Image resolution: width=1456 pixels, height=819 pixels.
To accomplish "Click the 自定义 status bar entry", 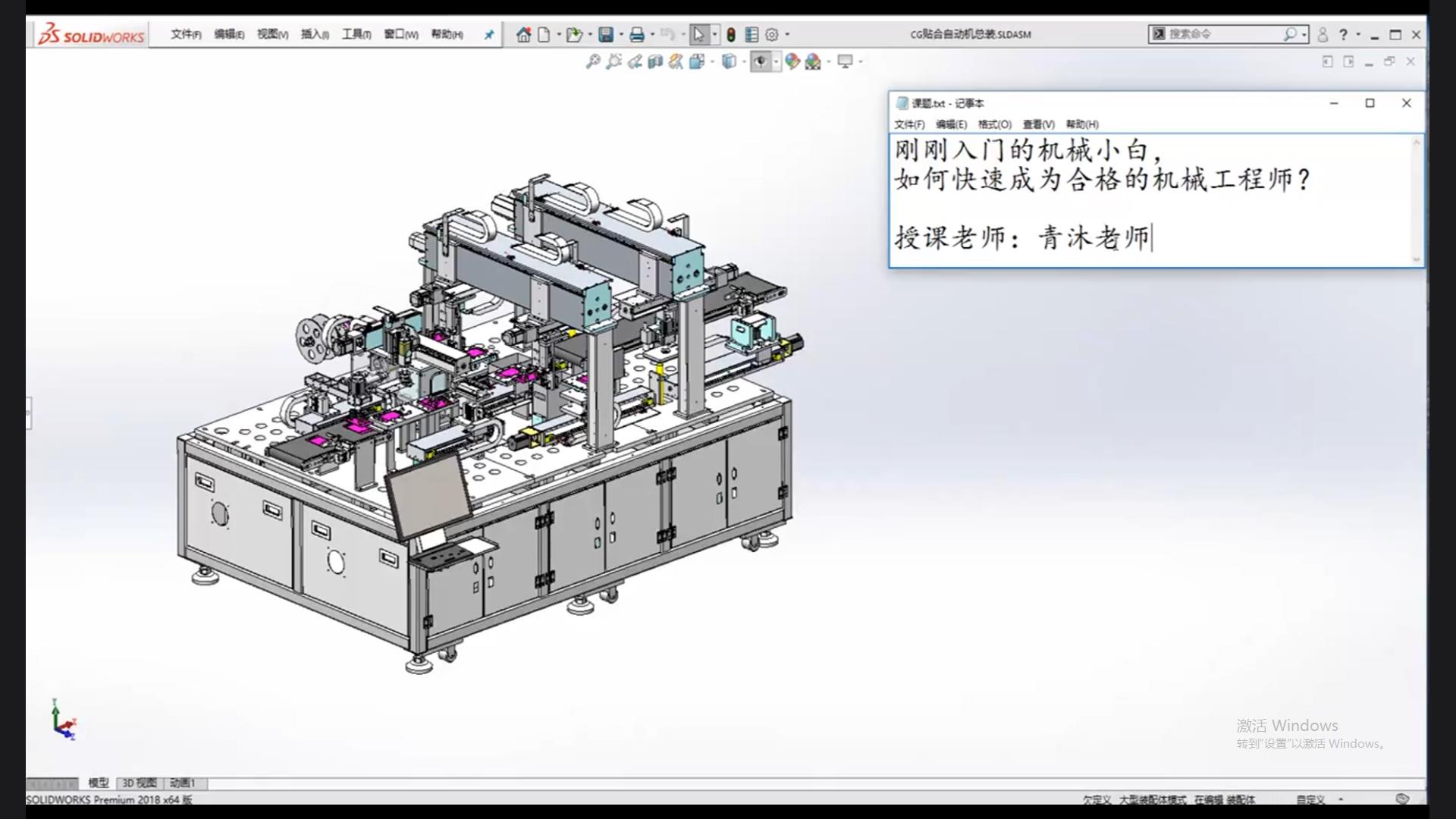I will click(x=1310, y=799).
